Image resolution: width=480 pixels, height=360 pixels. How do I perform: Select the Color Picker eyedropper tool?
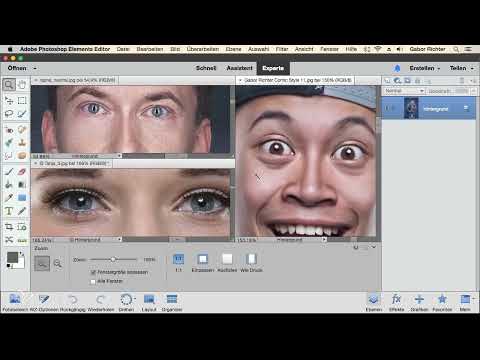[9, 198]
